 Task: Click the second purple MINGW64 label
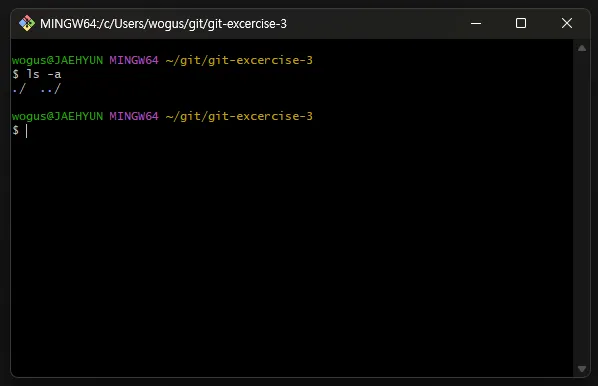pos(134,116)
